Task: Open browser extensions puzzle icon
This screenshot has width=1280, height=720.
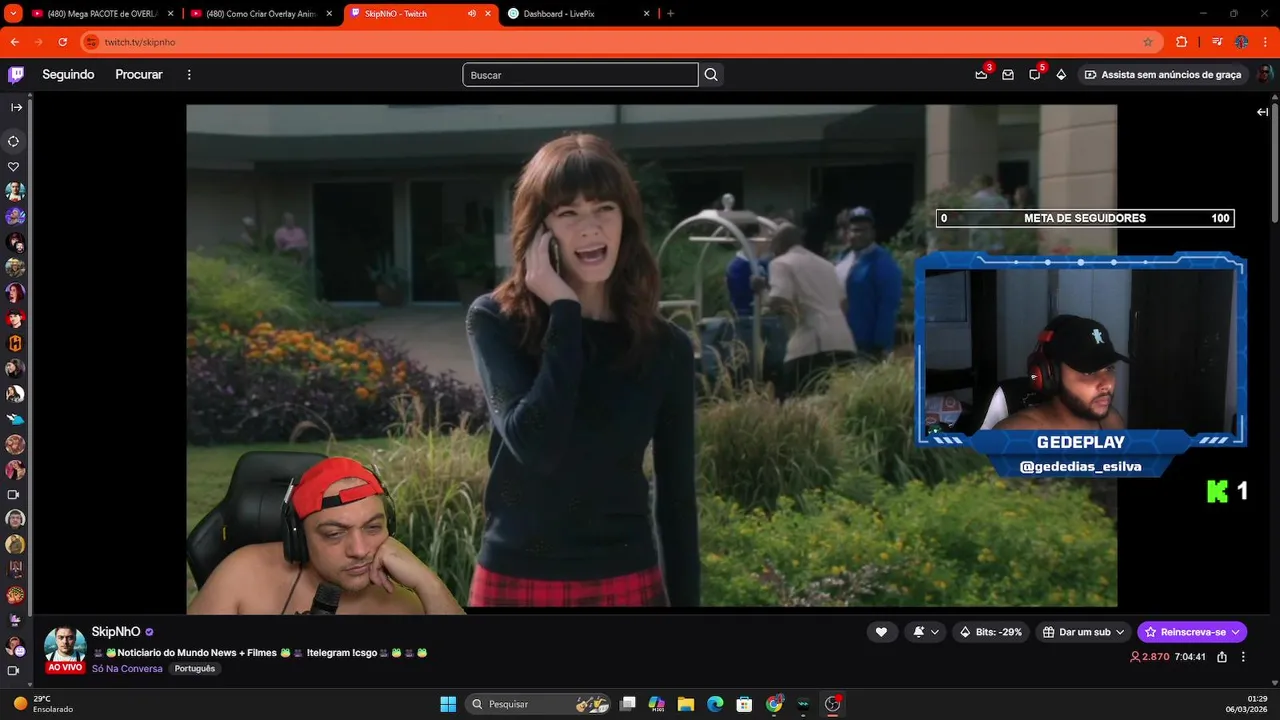Action: (1182, 42)
